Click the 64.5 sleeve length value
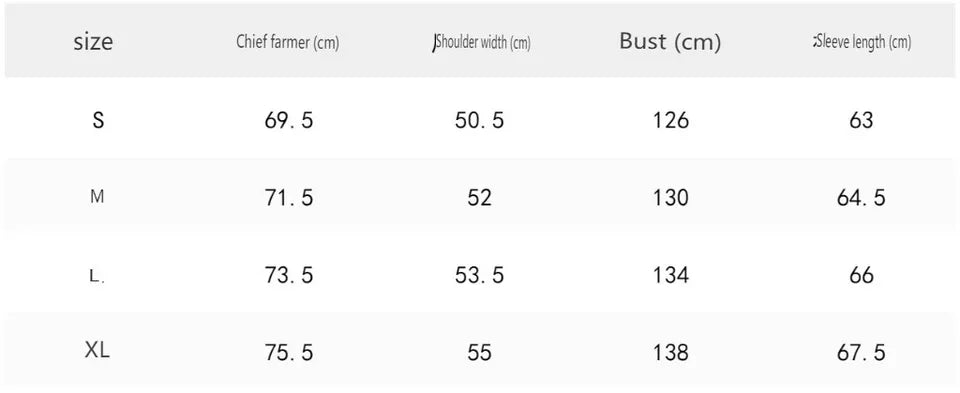 coord(861,198)
